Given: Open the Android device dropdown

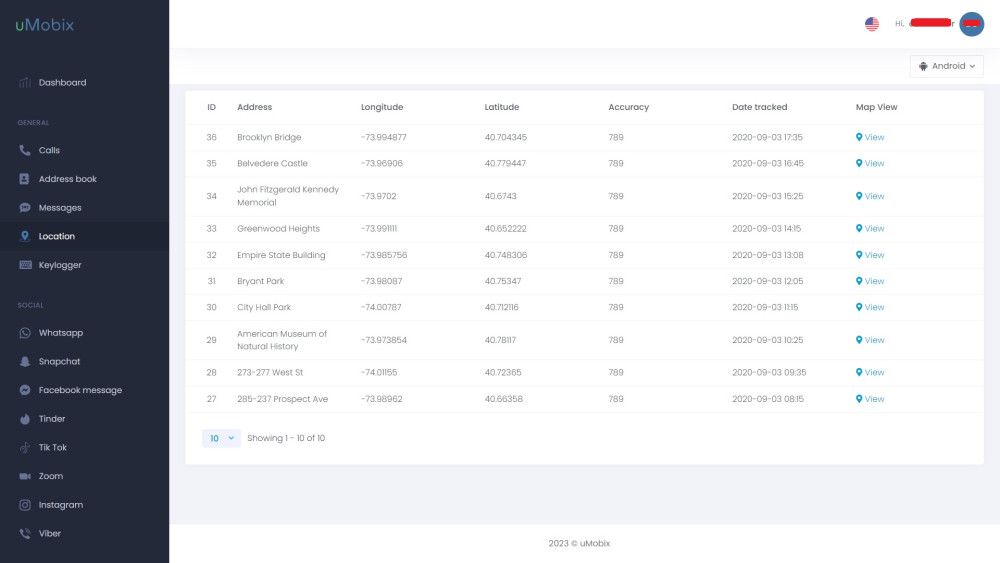Looking at the screenshot, I should 946,66.
